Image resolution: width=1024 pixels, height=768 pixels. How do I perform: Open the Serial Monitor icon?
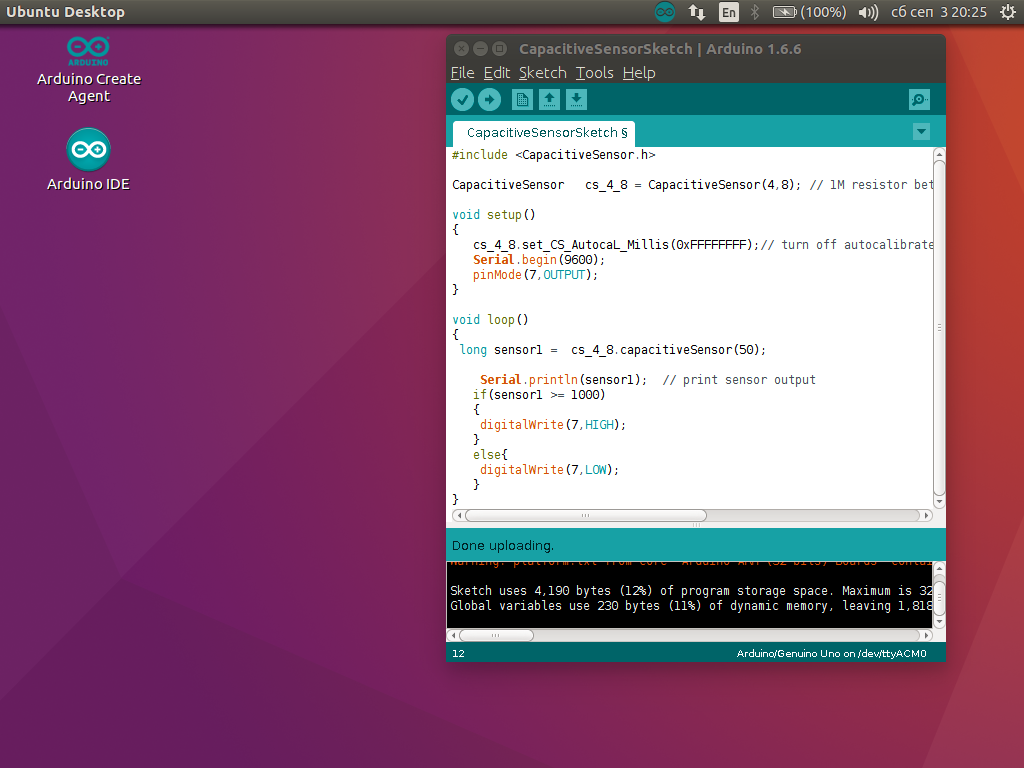click(x=918, y=99)
